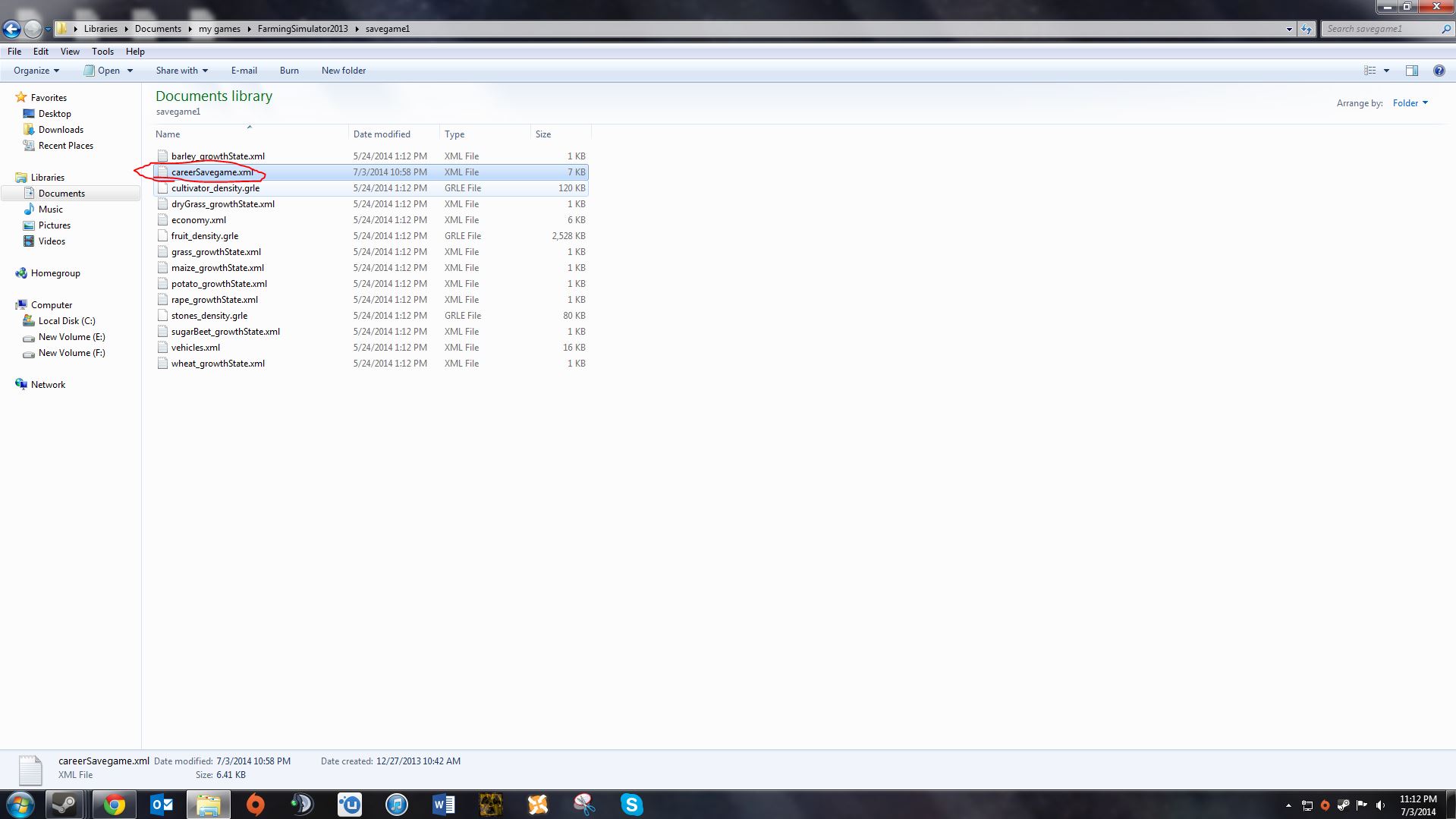
Task: Open Action Center flag icon
Action: (1362, 805)
